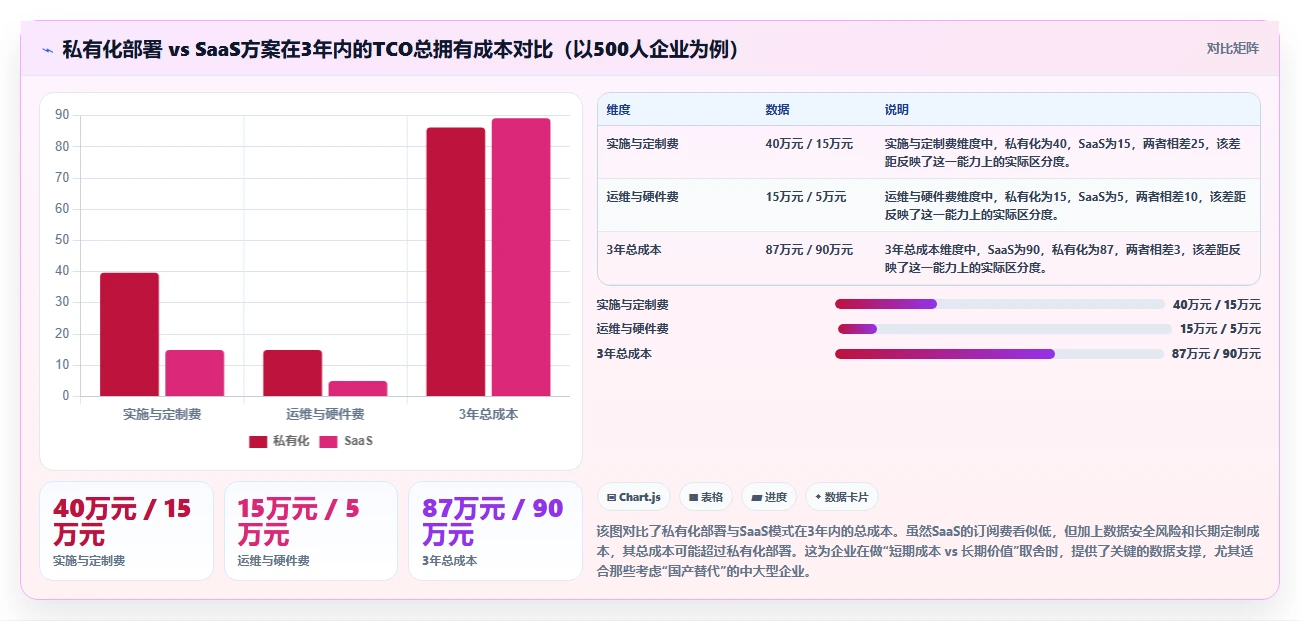Viewport: 1300px width, 621px height.
Task: Click the description paragraph starting 该图对比了
Action: tap(928, 551)
